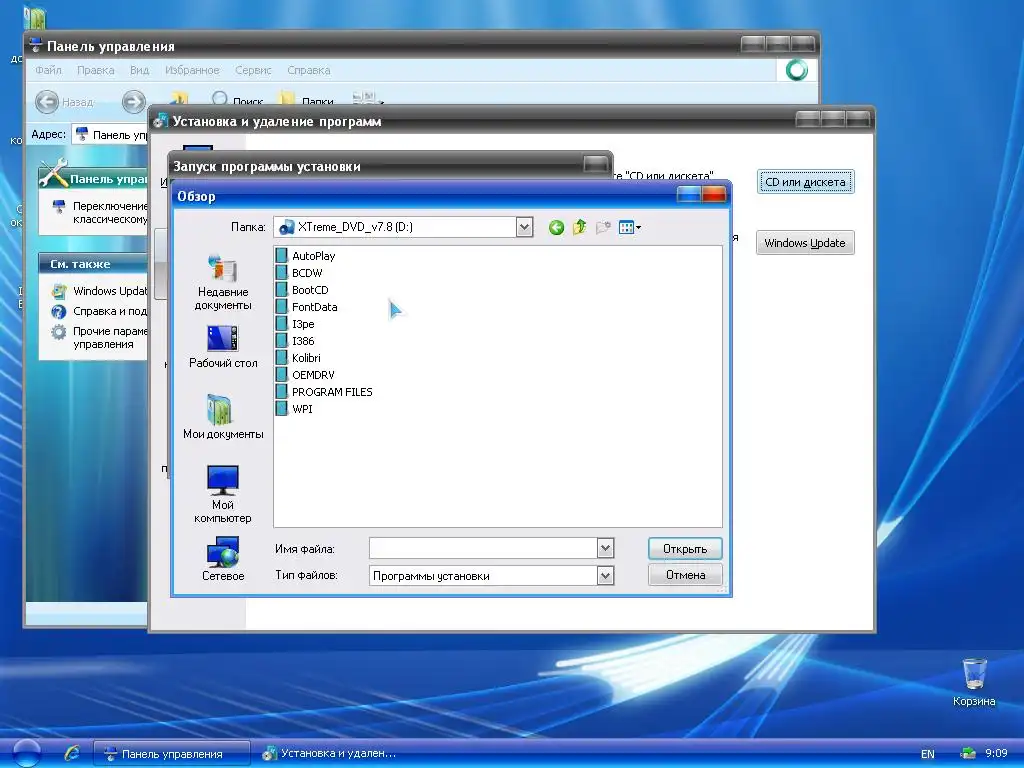Open Вид menu in Панель управления
Image resolution: width=1024 pixels, height=768 pixels.
point(139,70)
